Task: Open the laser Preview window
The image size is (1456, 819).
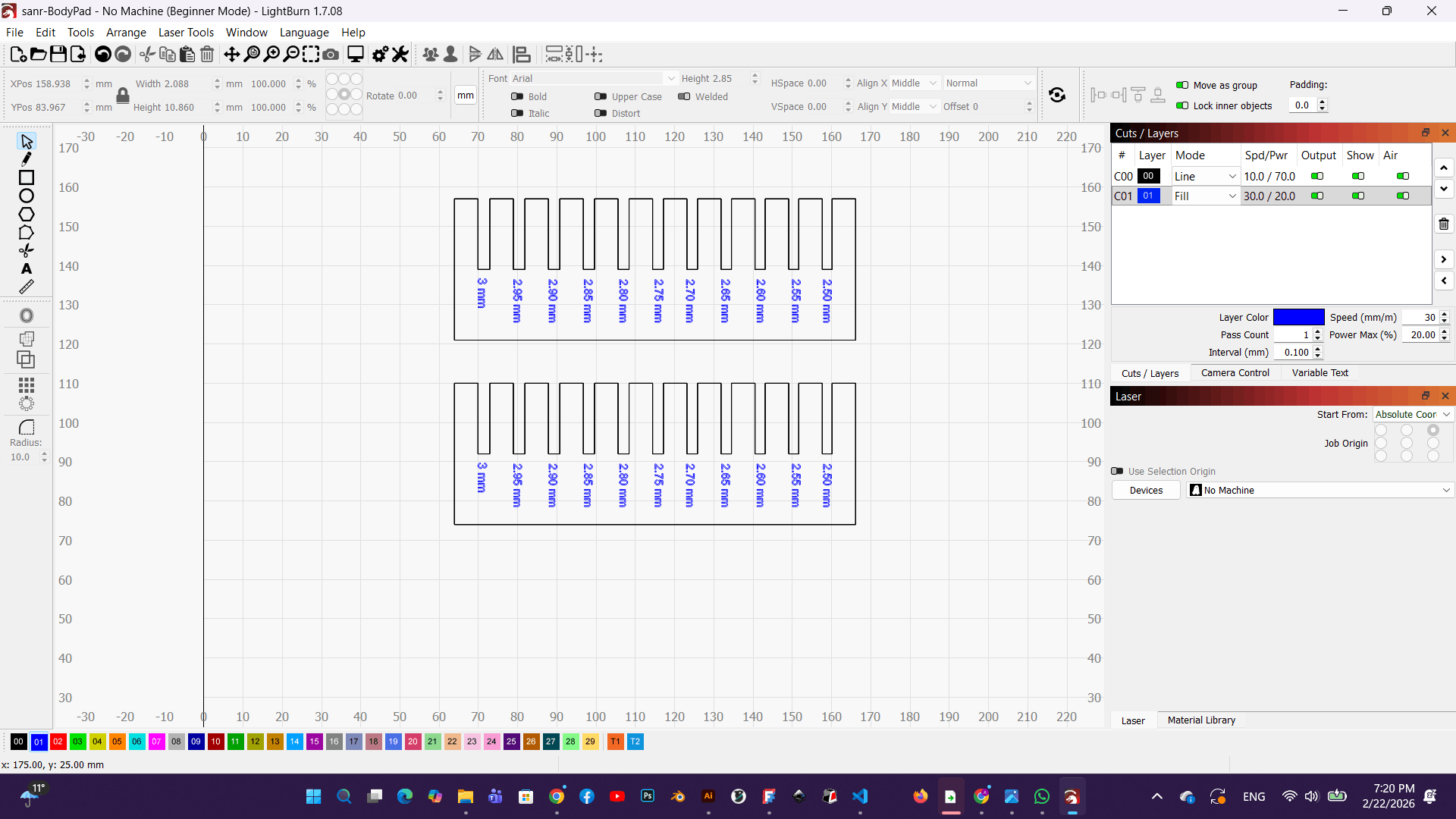Action: [355, 54]
